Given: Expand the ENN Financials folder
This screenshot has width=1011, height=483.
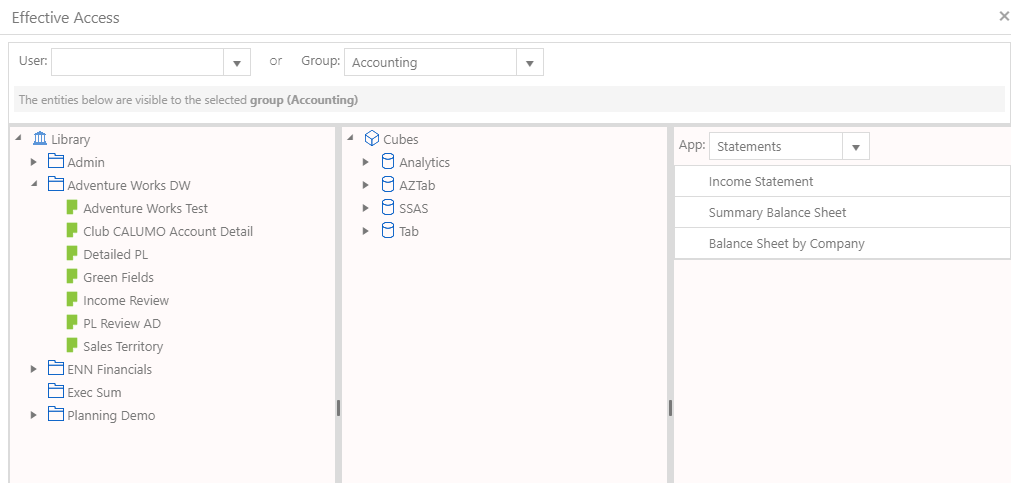Looking at the screenshot, I should click(34, 369).
